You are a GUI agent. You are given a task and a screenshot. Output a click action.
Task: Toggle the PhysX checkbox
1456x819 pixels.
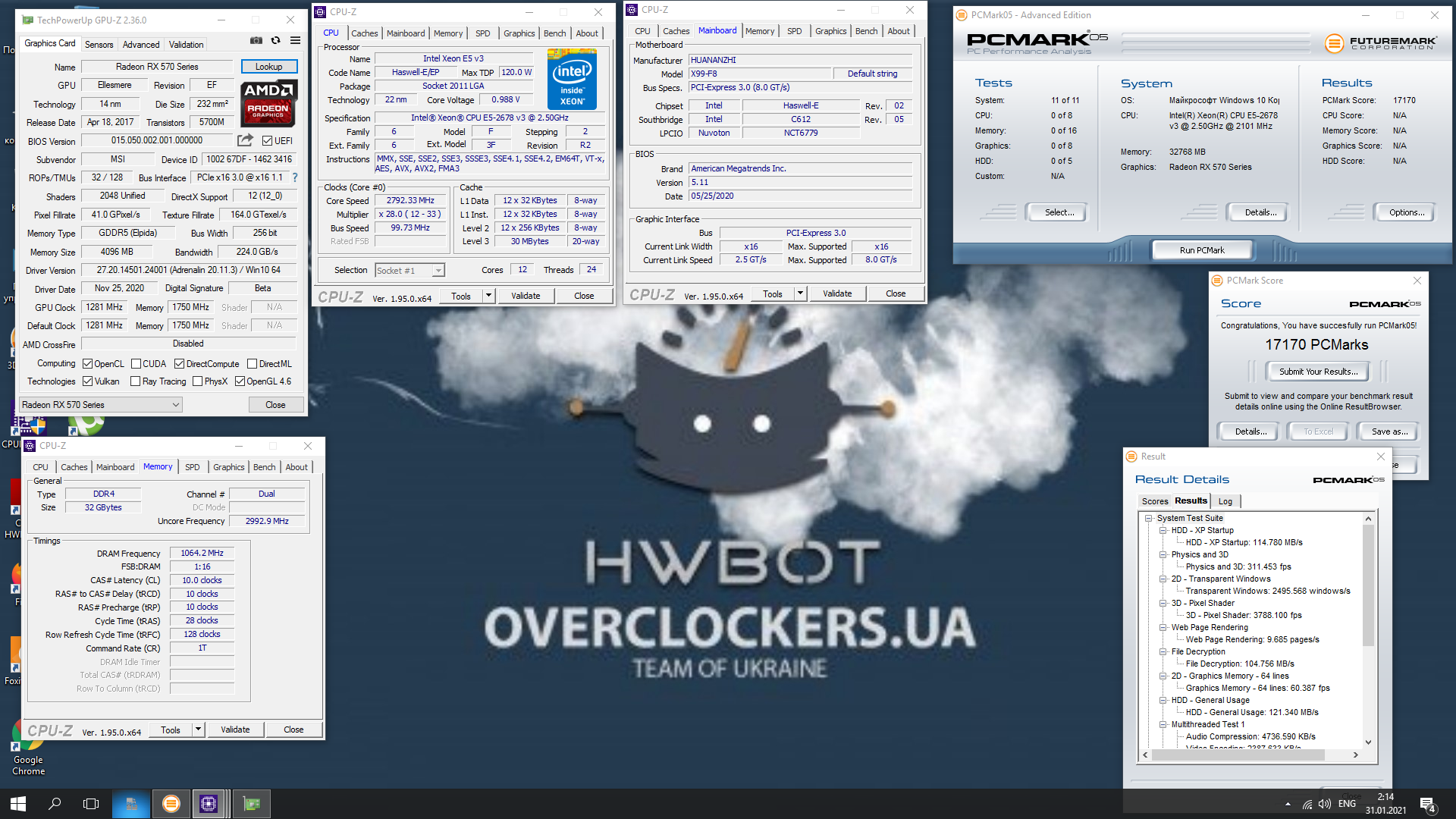click(x=198, y=381)
